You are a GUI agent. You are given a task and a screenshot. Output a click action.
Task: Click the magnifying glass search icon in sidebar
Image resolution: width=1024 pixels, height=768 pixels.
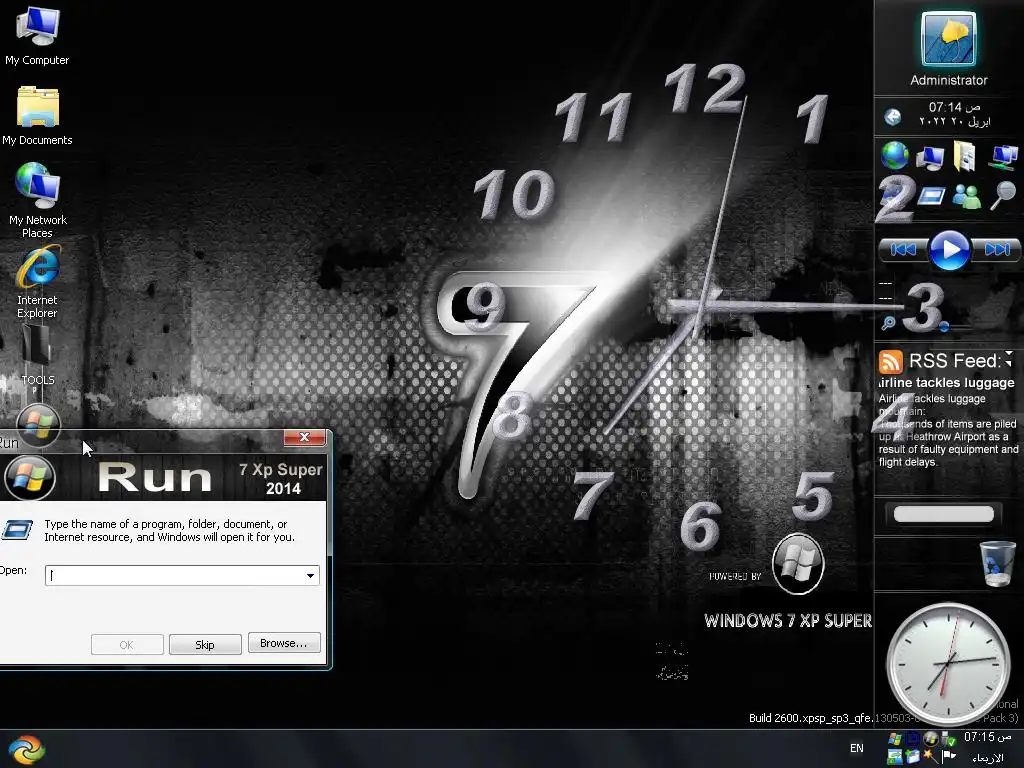[x=1003, y=195]
